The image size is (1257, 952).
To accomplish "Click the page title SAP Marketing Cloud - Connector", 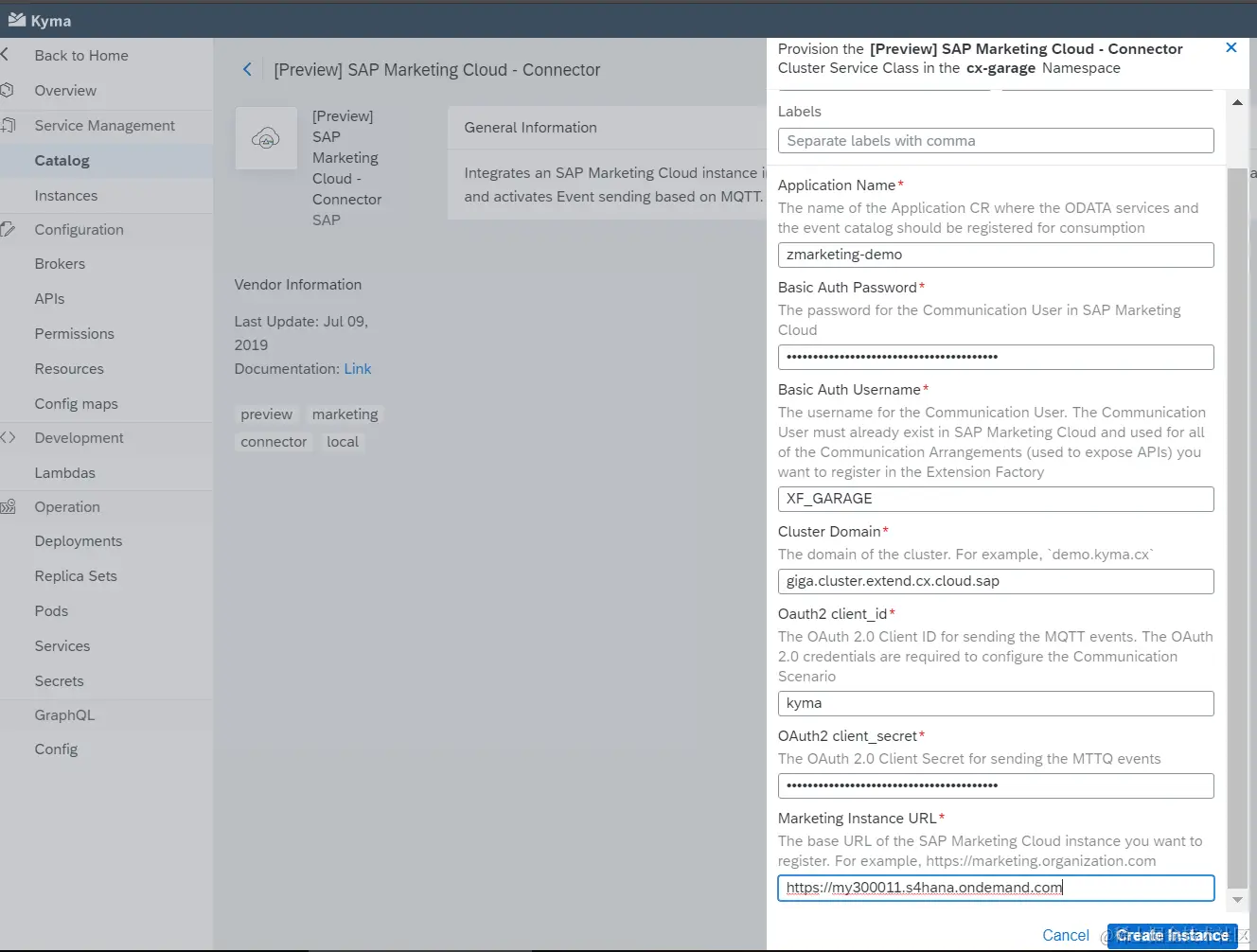I will (x=437, y=69).
